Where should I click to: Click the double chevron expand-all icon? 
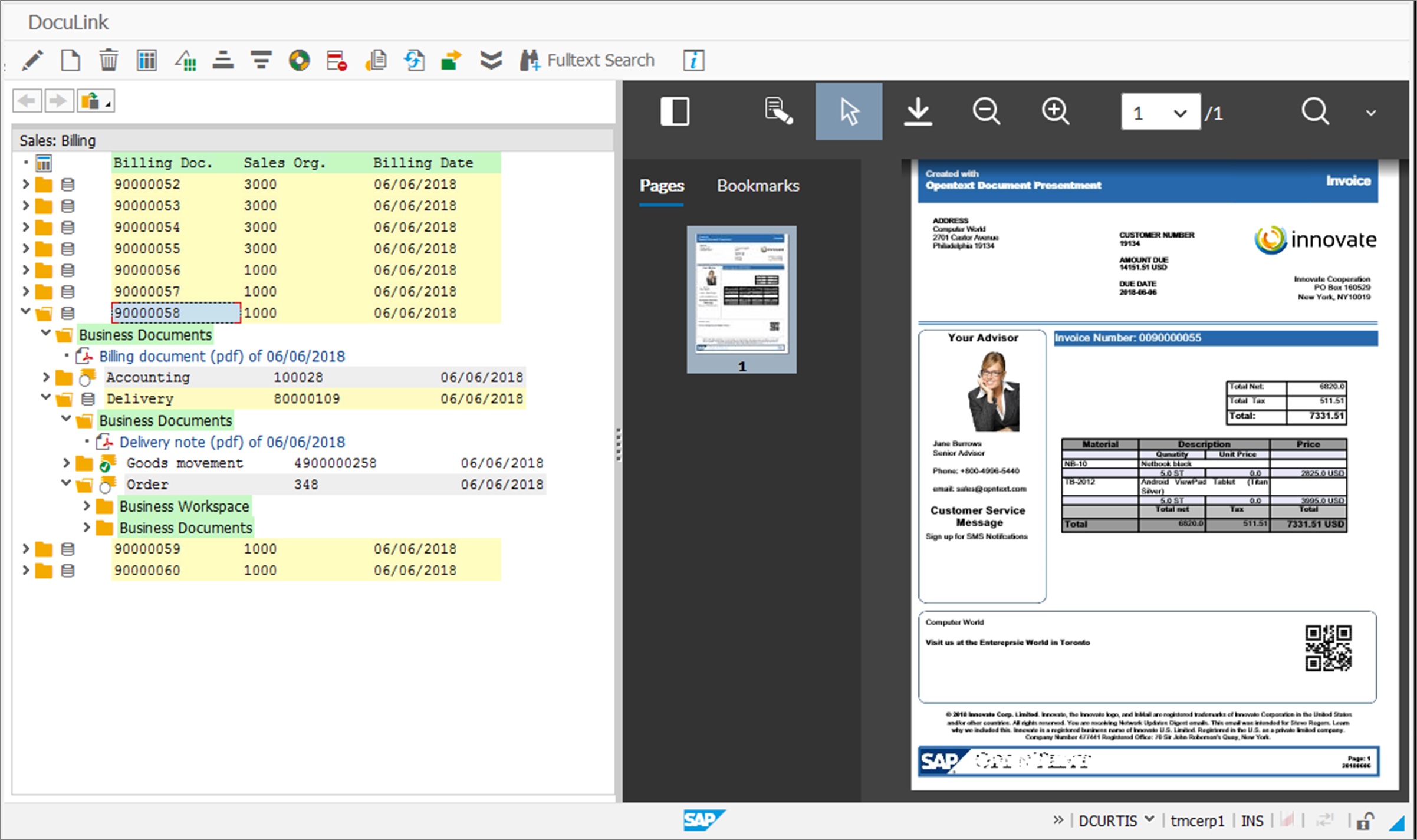(x=491, y=60)
